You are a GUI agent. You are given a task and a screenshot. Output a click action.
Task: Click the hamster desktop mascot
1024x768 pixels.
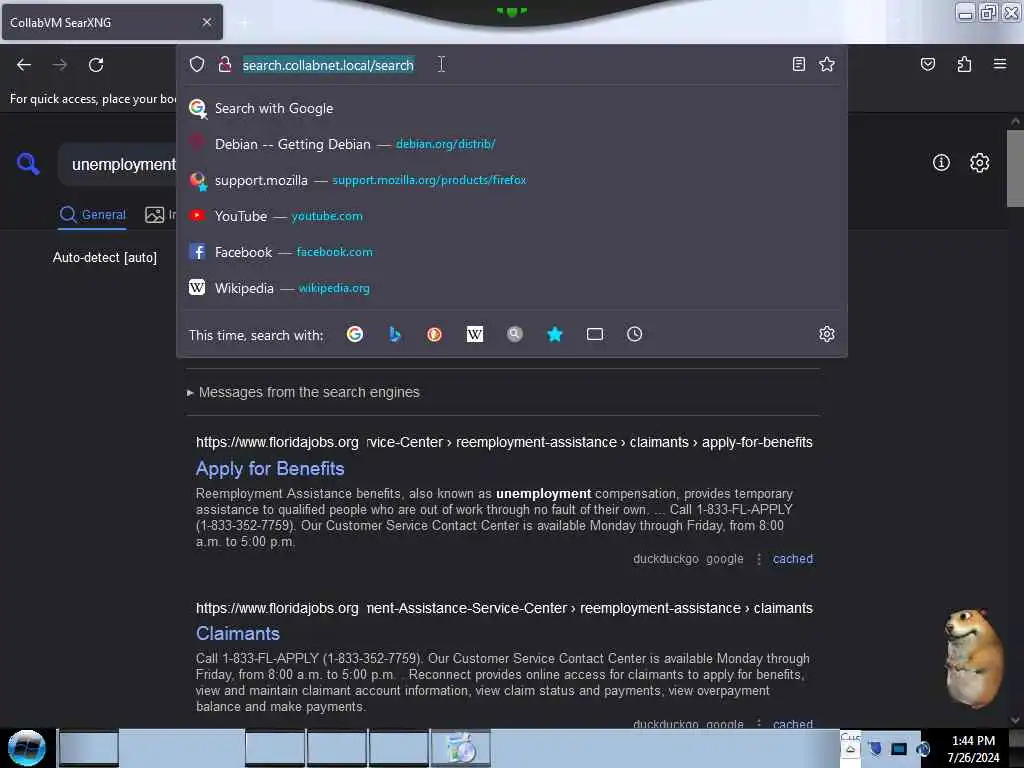coord(973,658)
